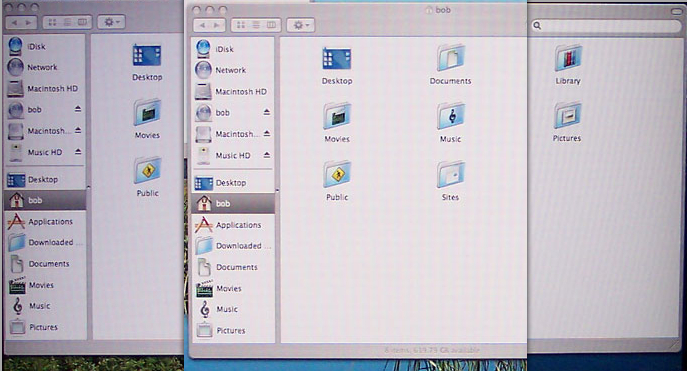The width and height of the screenshot is (687, 371).
Task: Switch front window to list view
Action: point(256,25)
